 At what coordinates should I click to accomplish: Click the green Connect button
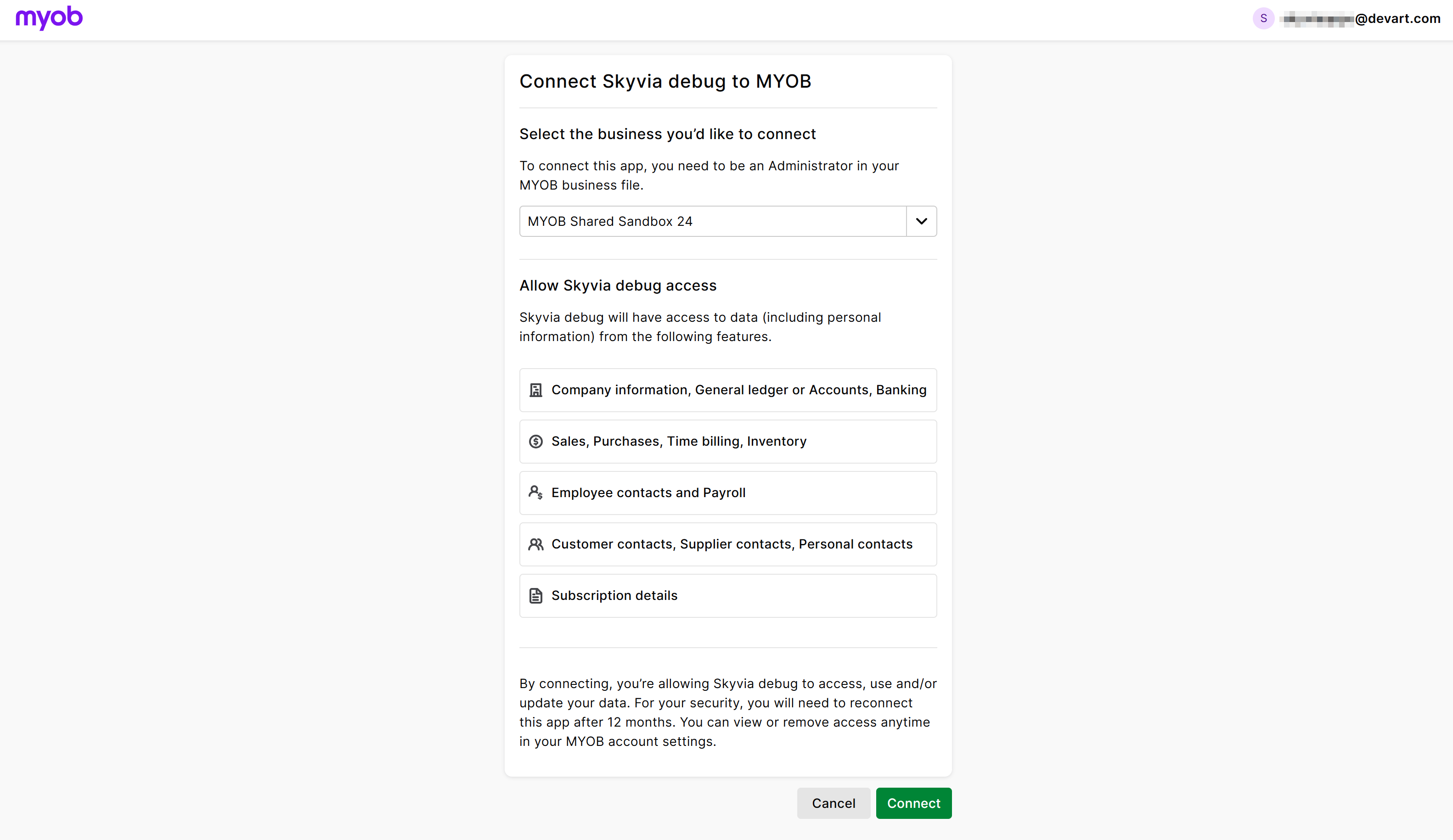pos(913,803)
